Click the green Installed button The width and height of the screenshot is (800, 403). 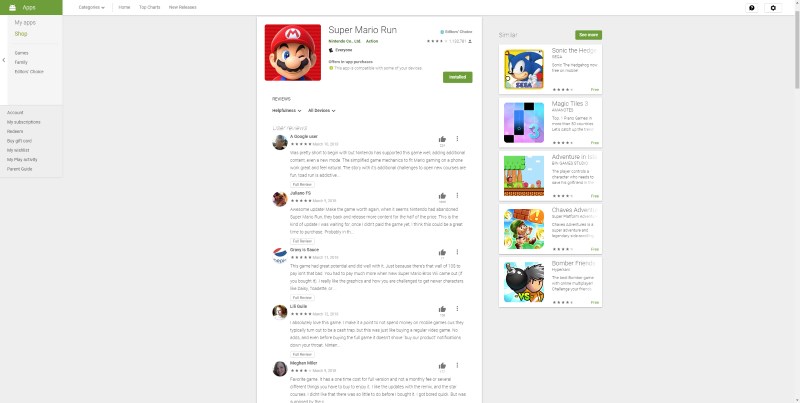[458, 77]
